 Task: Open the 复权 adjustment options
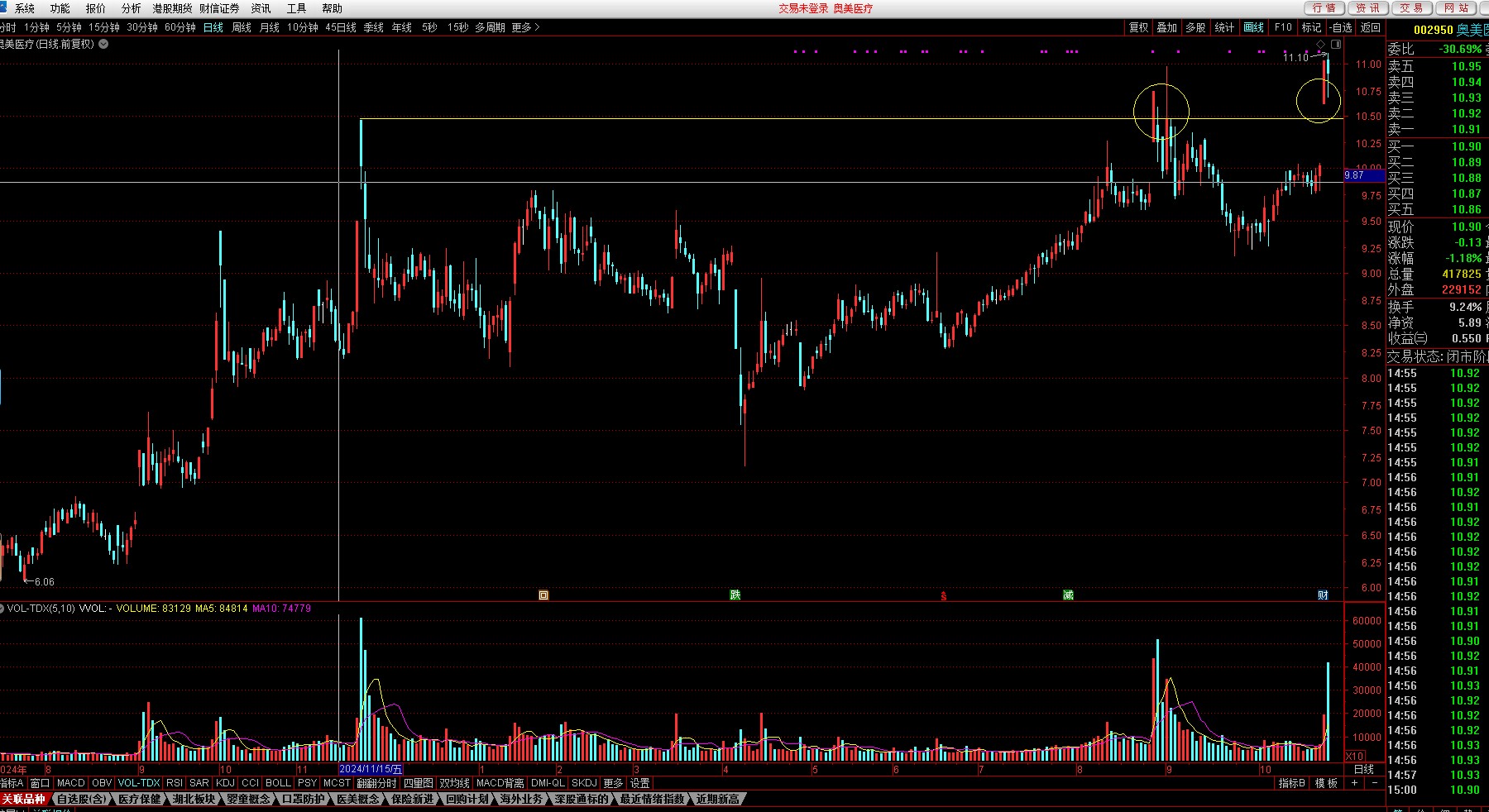click(1139, 27)
